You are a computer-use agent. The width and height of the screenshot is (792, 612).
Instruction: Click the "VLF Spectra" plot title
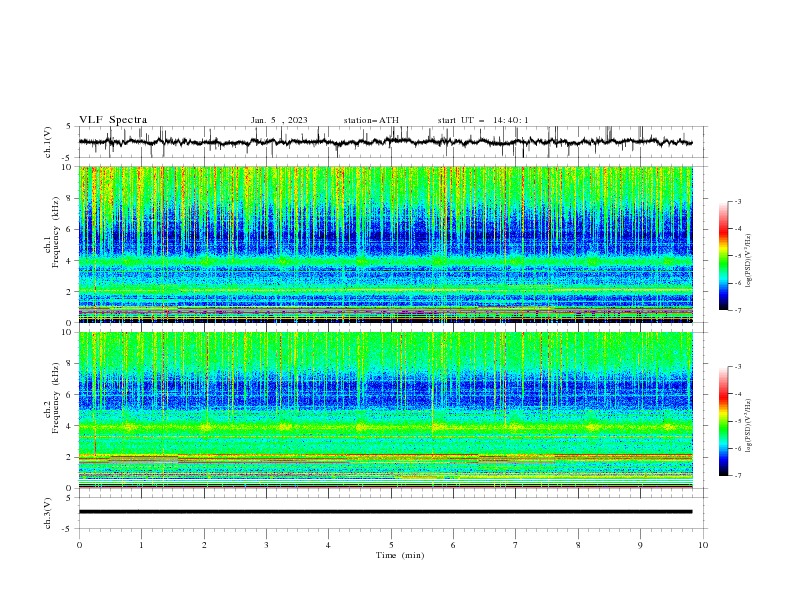(x=113, y=120)
